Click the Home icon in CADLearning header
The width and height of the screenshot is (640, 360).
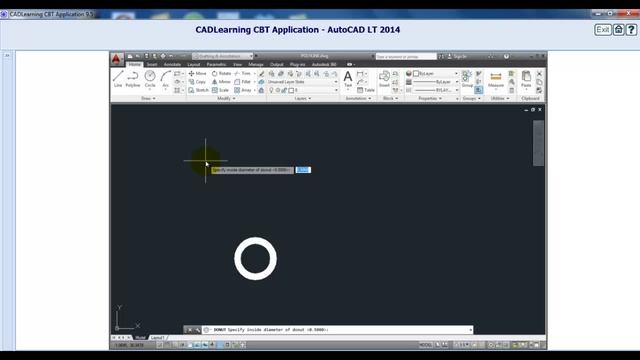click(618, 30)
